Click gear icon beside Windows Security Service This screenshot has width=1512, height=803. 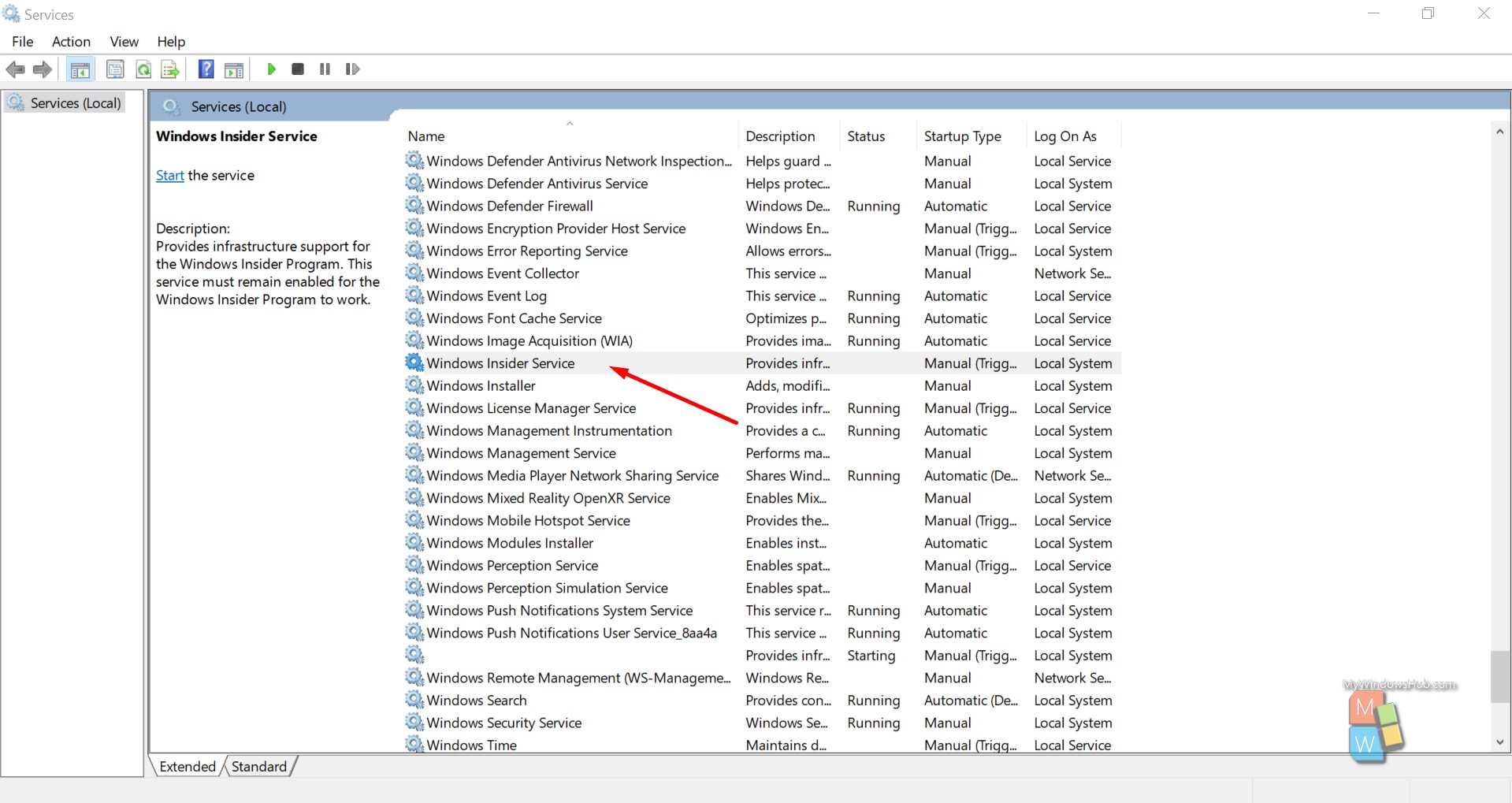click(414, 723)
